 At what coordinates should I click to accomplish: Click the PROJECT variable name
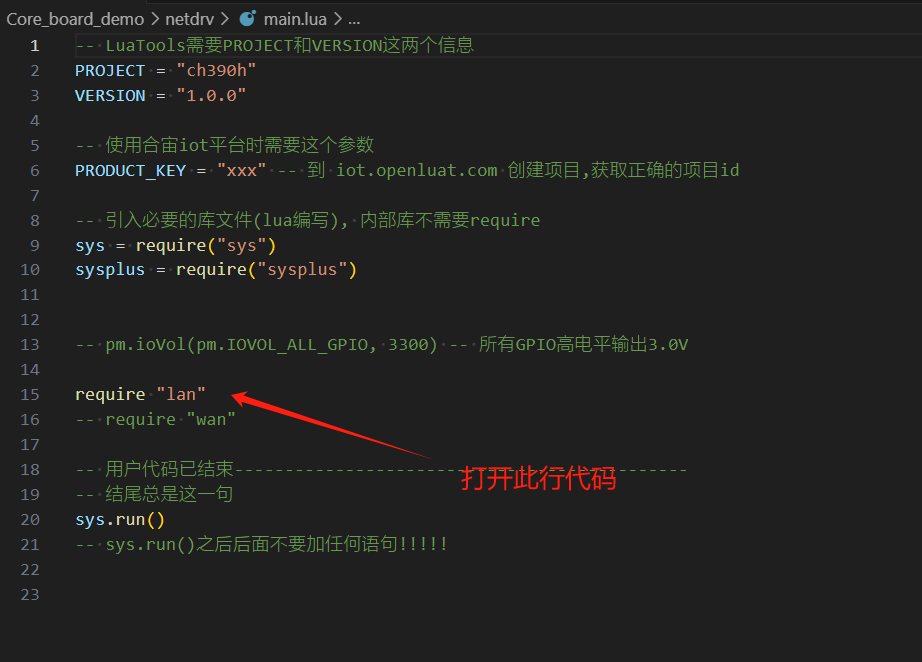pyautogui.click(x=110, y=71)
